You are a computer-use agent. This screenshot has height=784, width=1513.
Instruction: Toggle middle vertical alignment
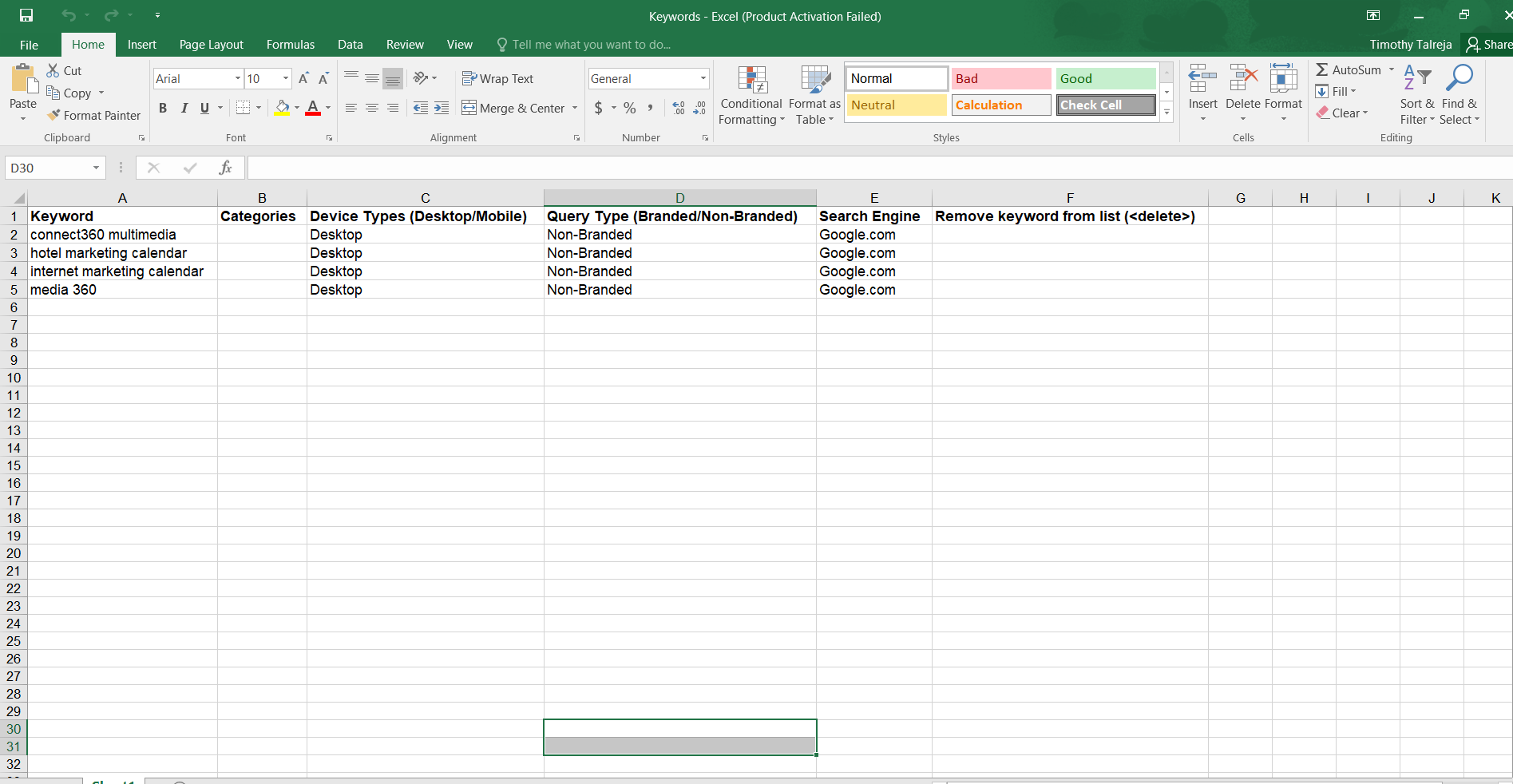pos(372,78)
